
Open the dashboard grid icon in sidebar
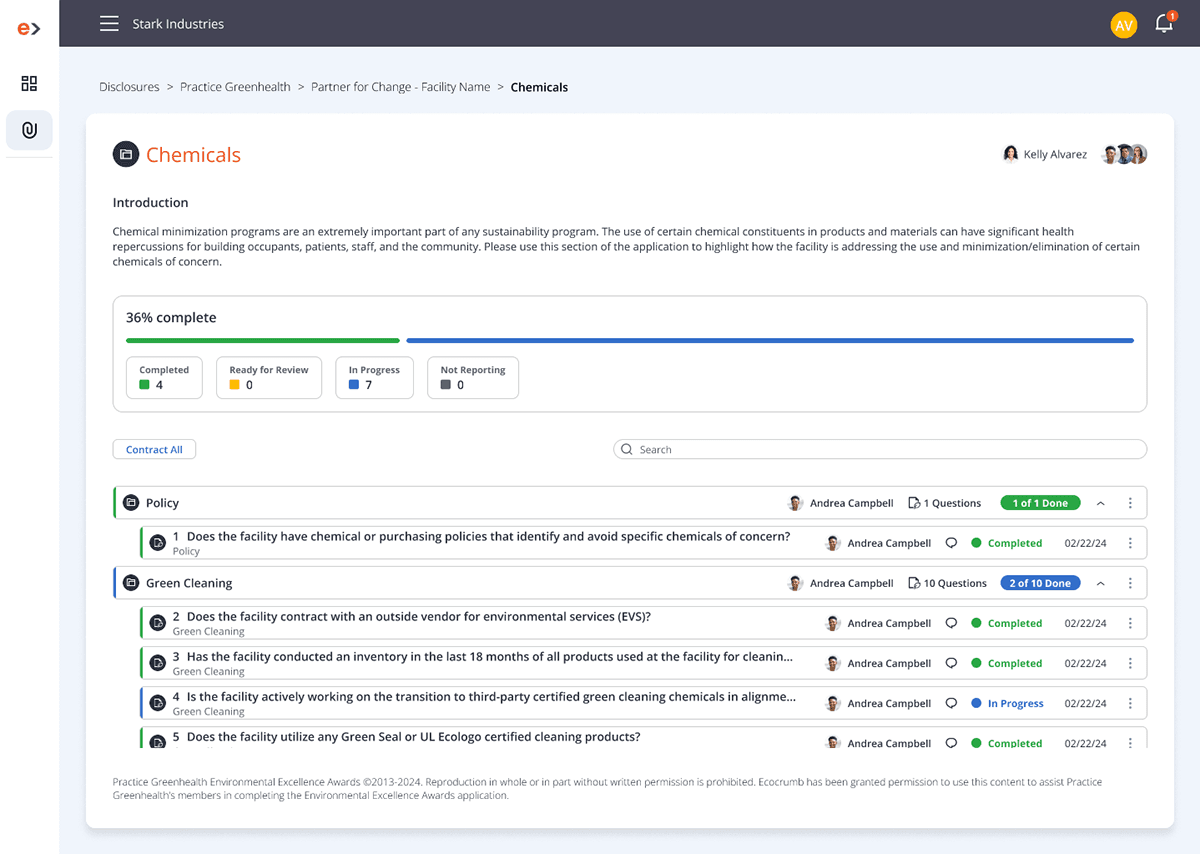coord(29,84)
